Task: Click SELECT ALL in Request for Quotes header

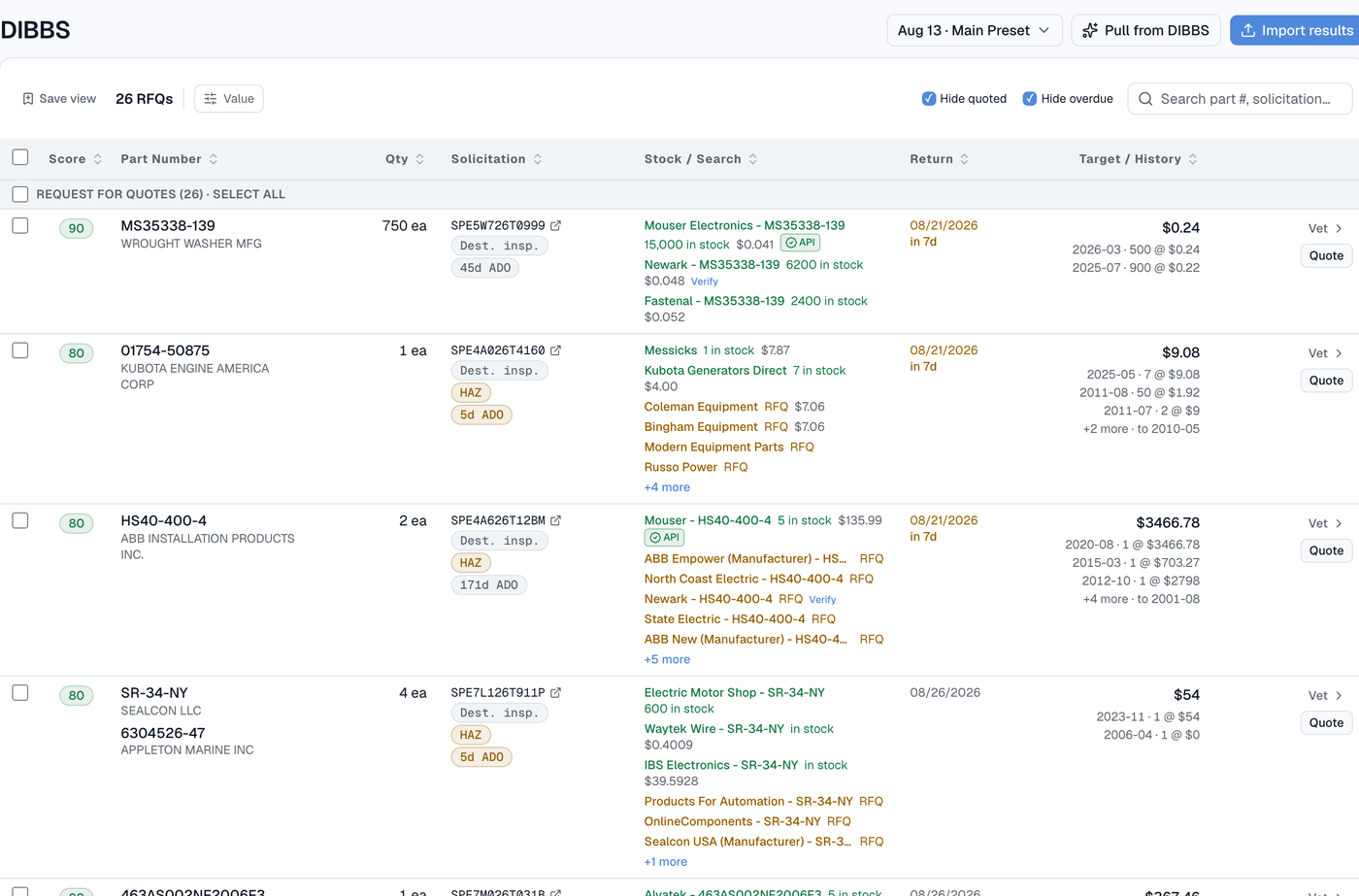Action: coord(249,194)
